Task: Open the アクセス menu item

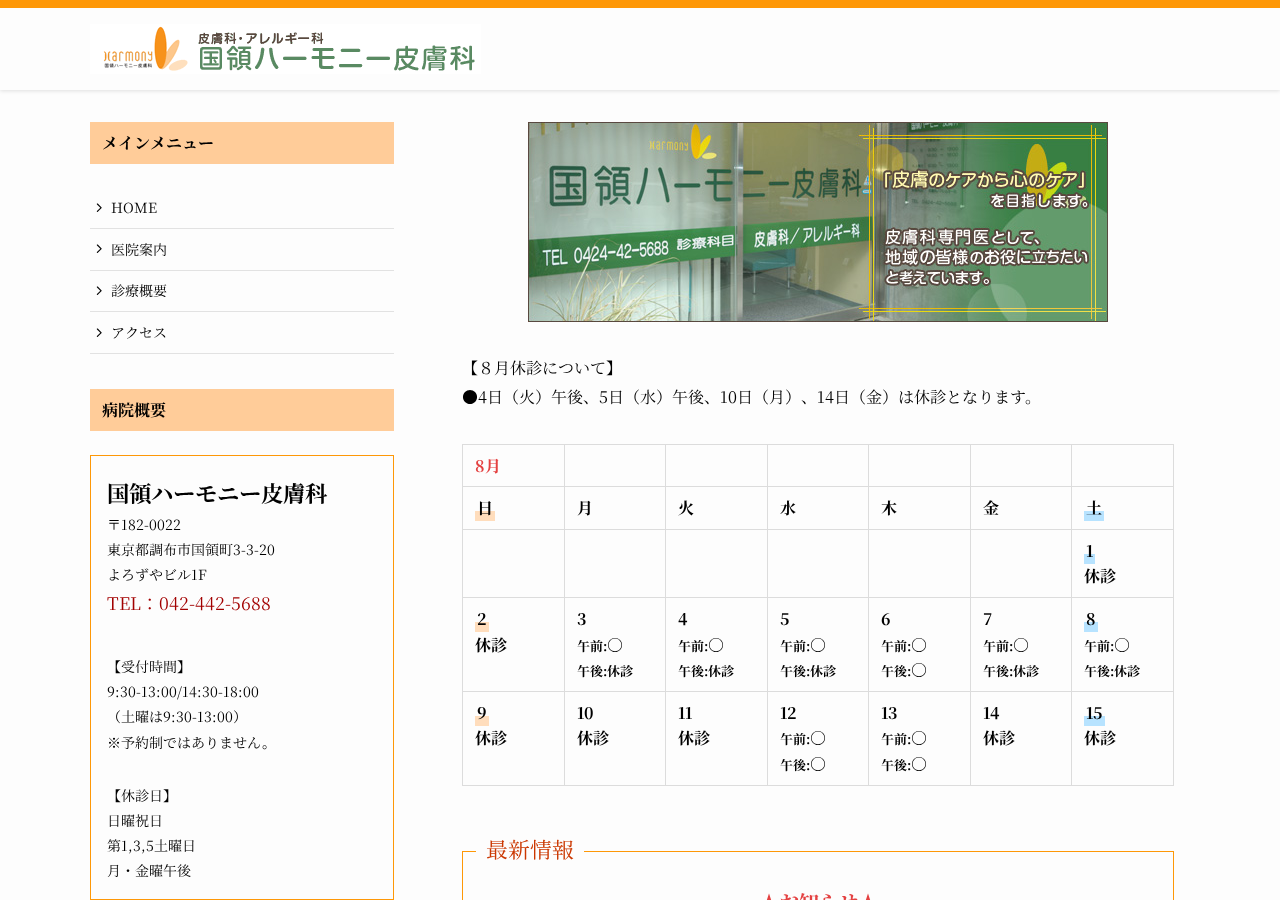Action: coord(242,333)
